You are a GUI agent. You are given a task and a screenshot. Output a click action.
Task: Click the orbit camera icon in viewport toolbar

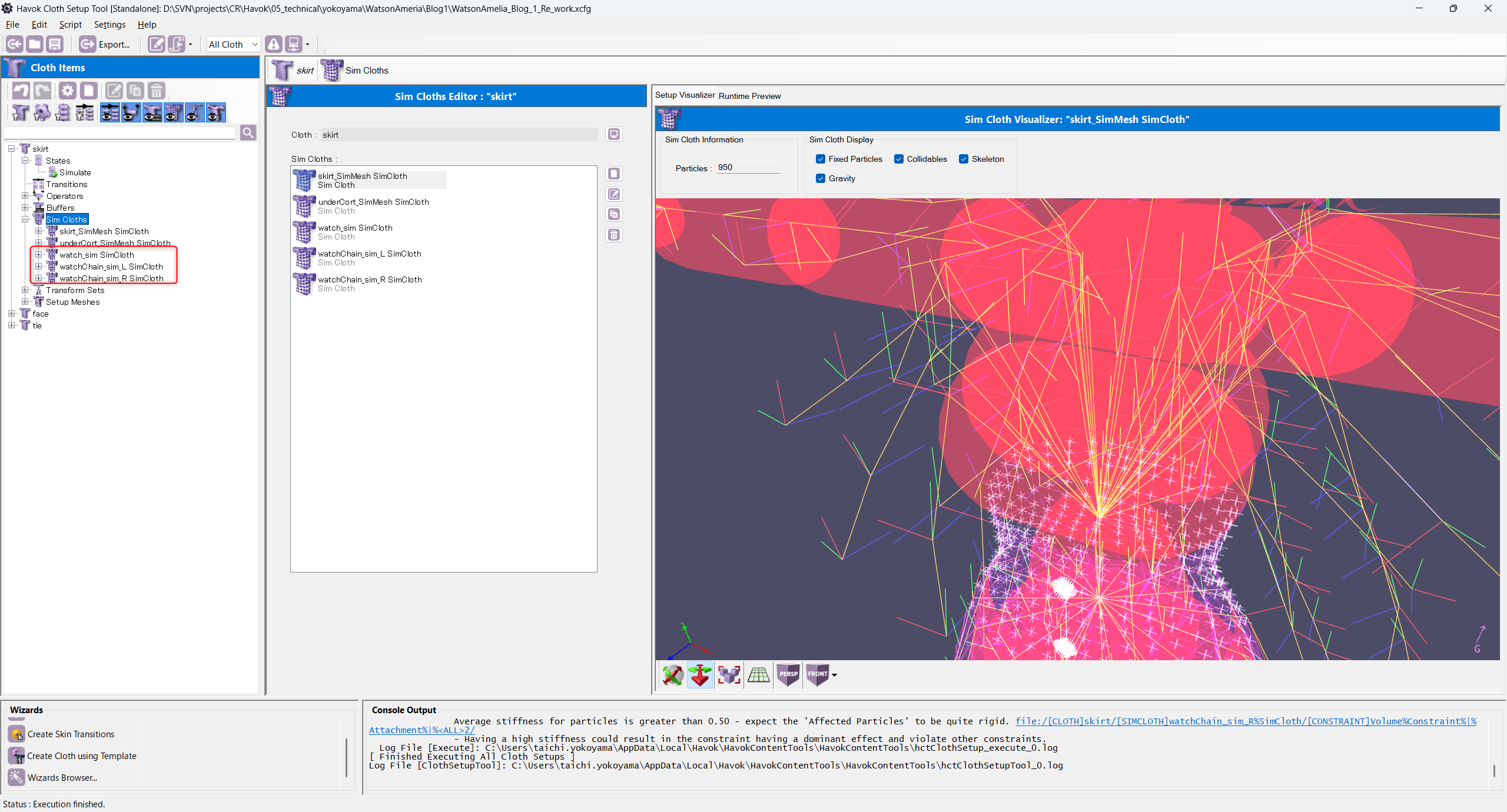[672, 674]
